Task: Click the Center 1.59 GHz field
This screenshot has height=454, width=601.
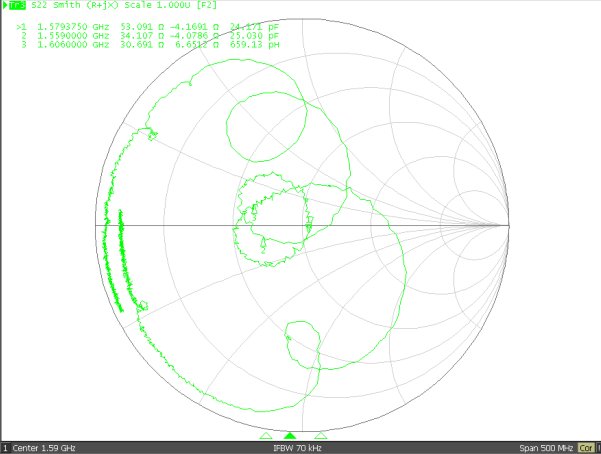Action: tap(44, 447)
